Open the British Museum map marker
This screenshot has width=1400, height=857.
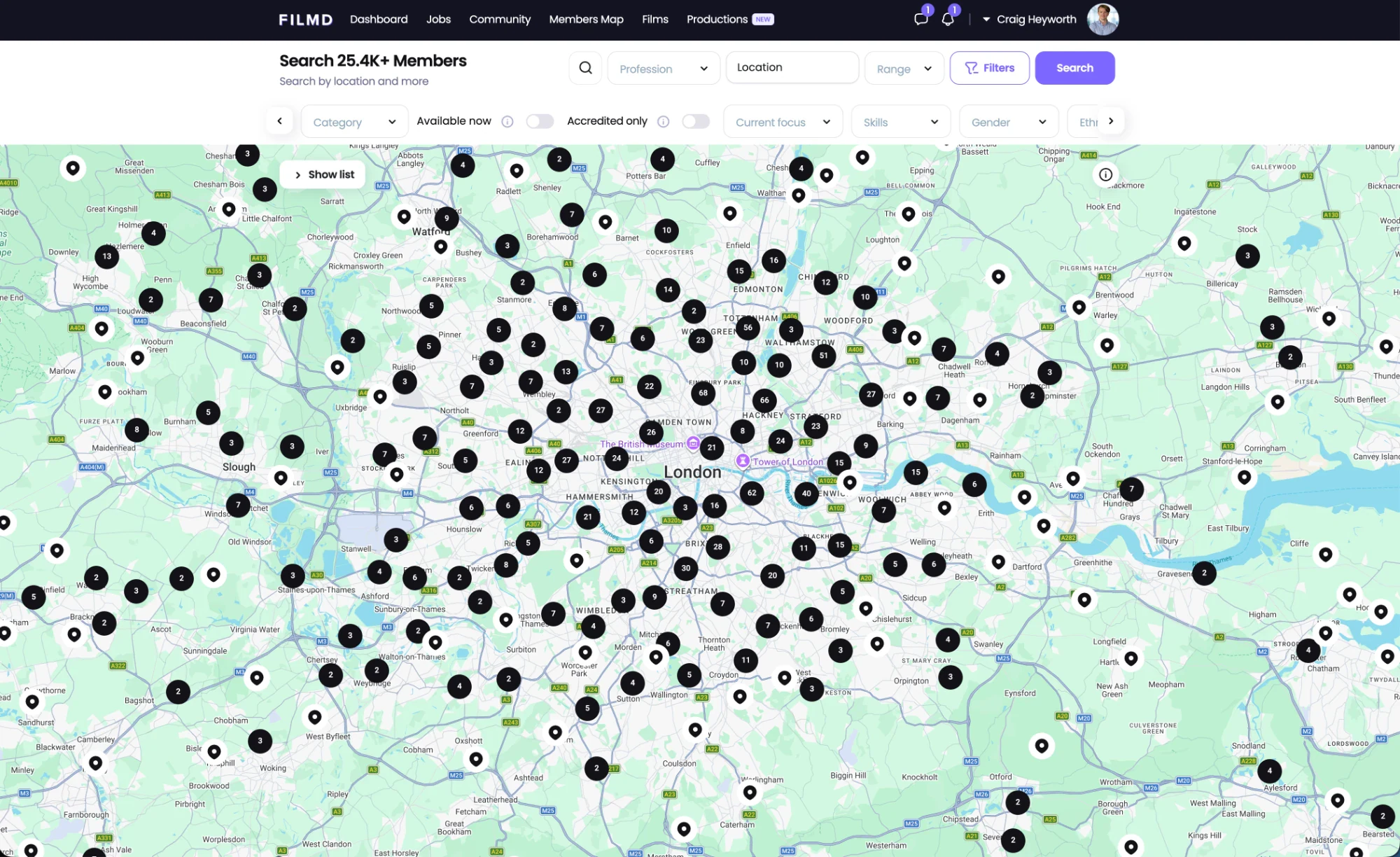coord(693,443)
